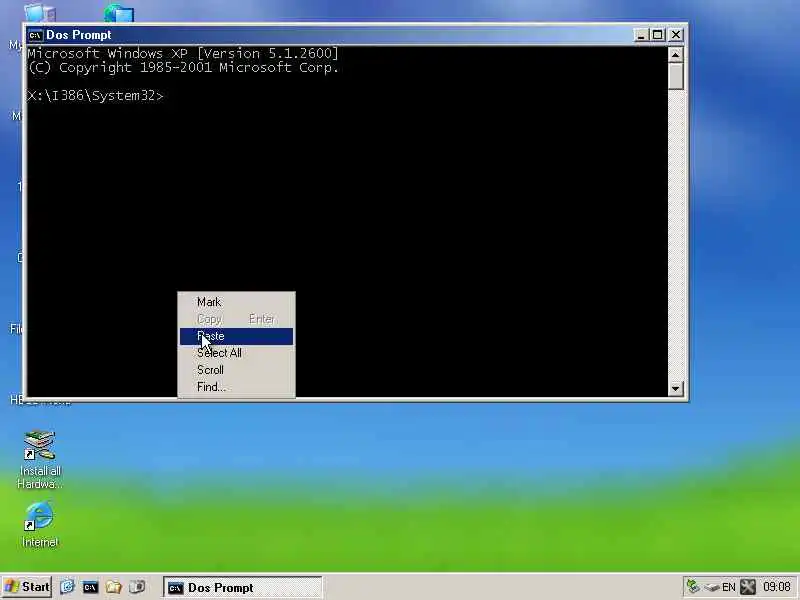Image resolution: width=800 pixels, height=600 pixels.
Task: Click the scrollbar down arrow
Action: (x=675, y=388)
